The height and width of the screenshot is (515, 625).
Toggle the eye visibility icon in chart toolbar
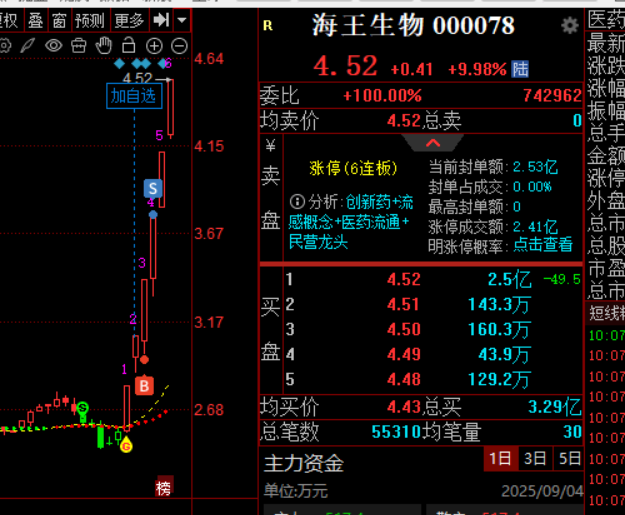(x=53, y=46)
